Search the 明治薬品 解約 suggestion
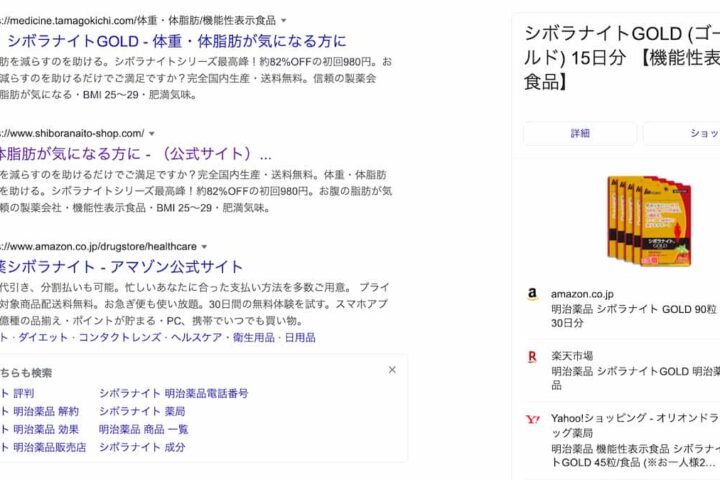The height and width of the screenshot is (480, 720). (39, 411)
